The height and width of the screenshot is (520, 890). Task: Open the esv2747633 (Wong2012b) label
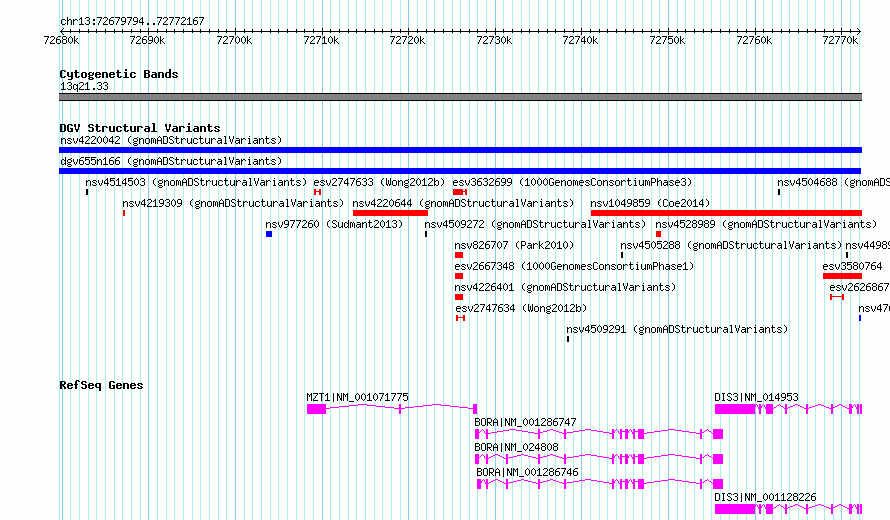click(379, 182)
